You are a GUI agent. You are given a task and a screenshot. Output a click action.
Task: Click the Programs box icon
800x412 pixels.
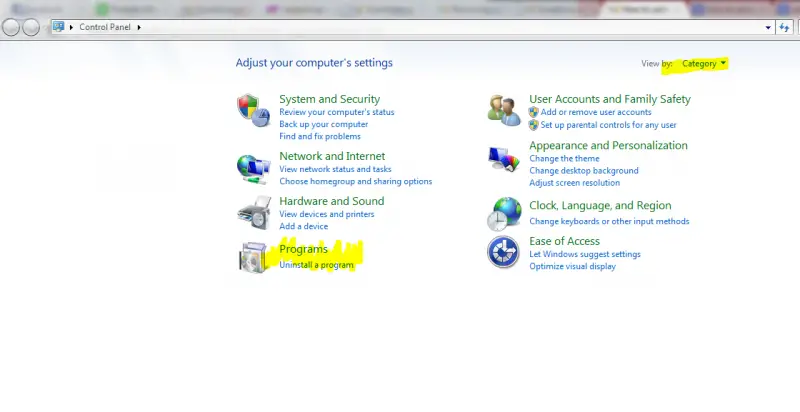point(253,257)
